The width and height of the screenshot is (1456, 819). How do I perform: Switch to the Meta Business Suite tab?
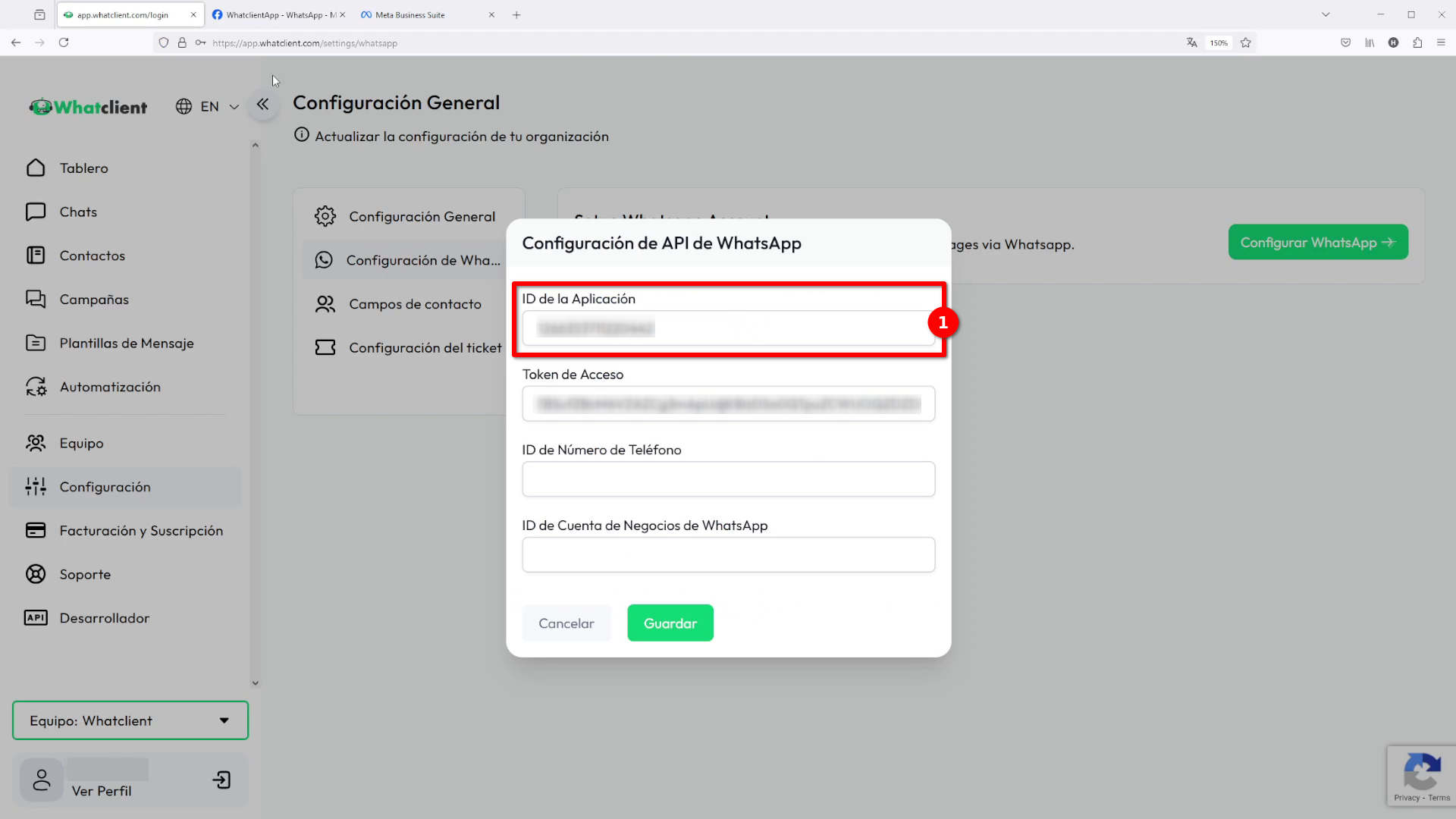427,15
